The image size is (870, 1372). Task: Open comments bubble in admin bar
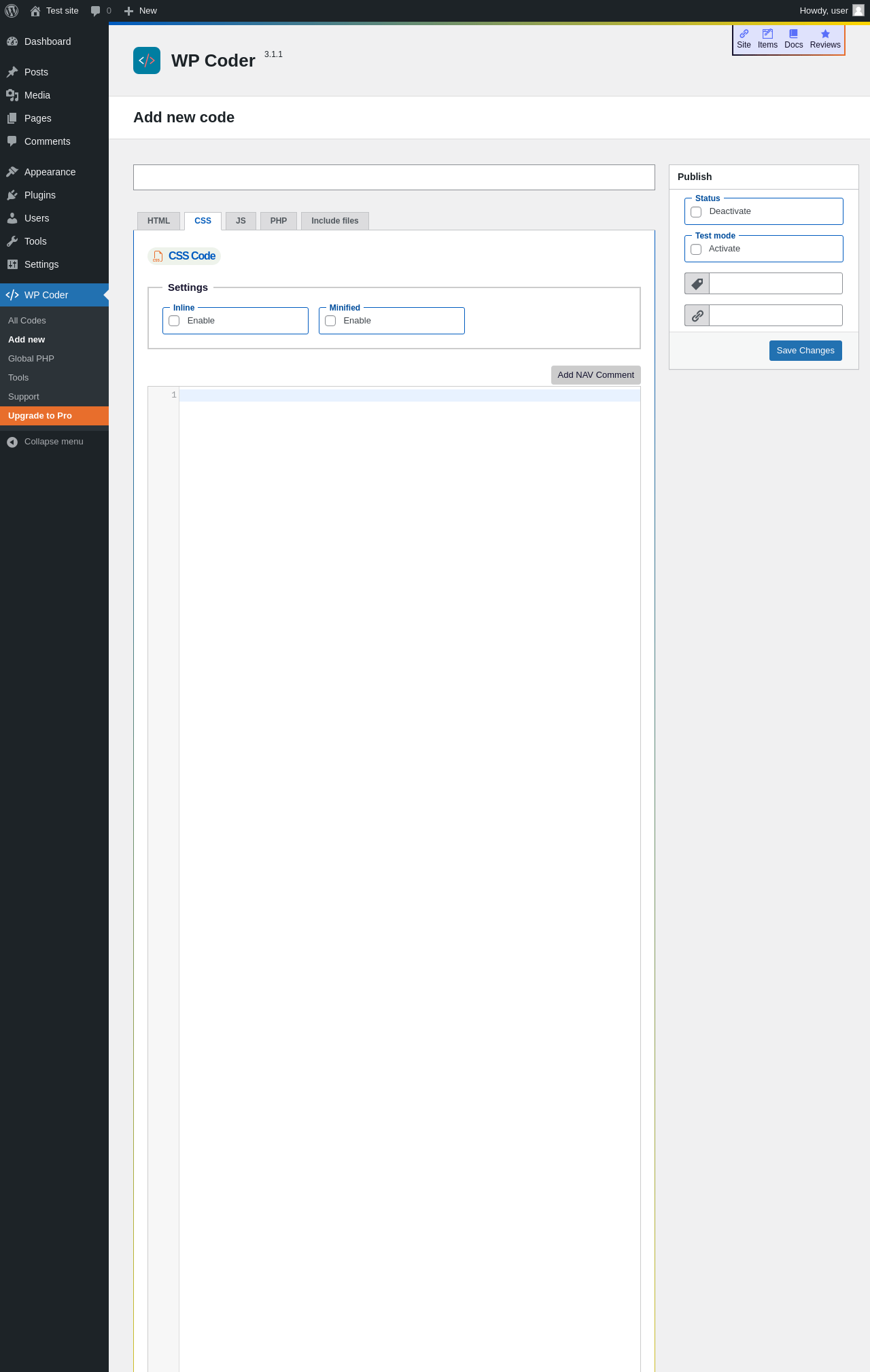tap(95, 11)
